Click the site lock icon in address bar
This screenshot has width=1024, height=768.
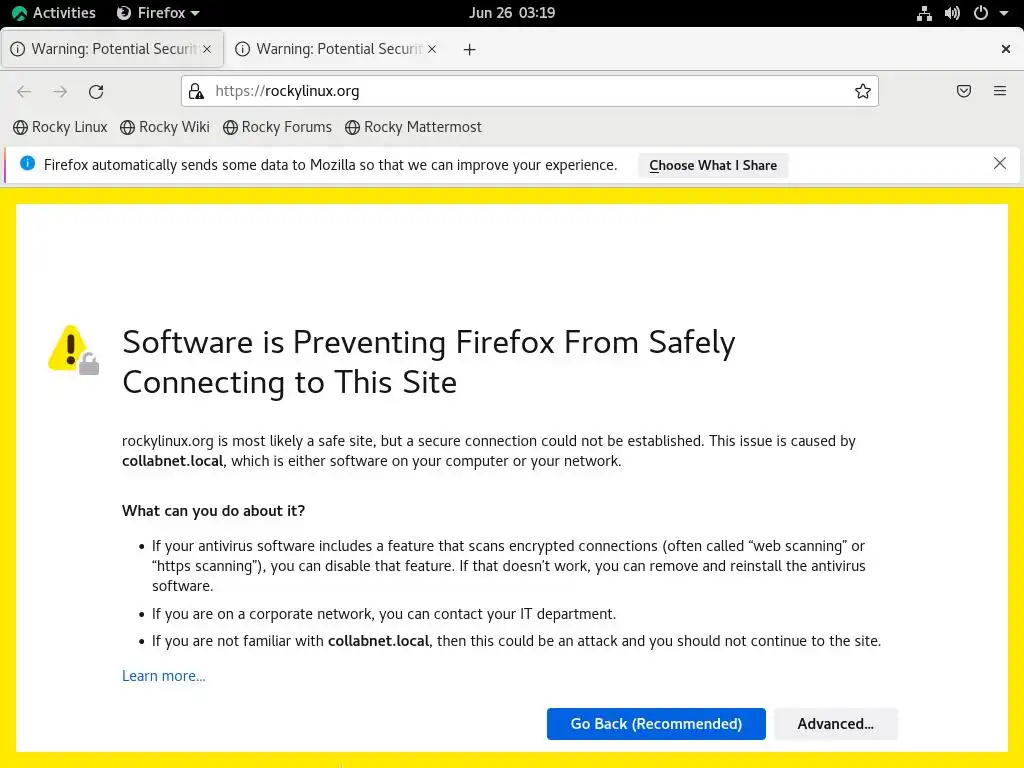click(196, 91)
